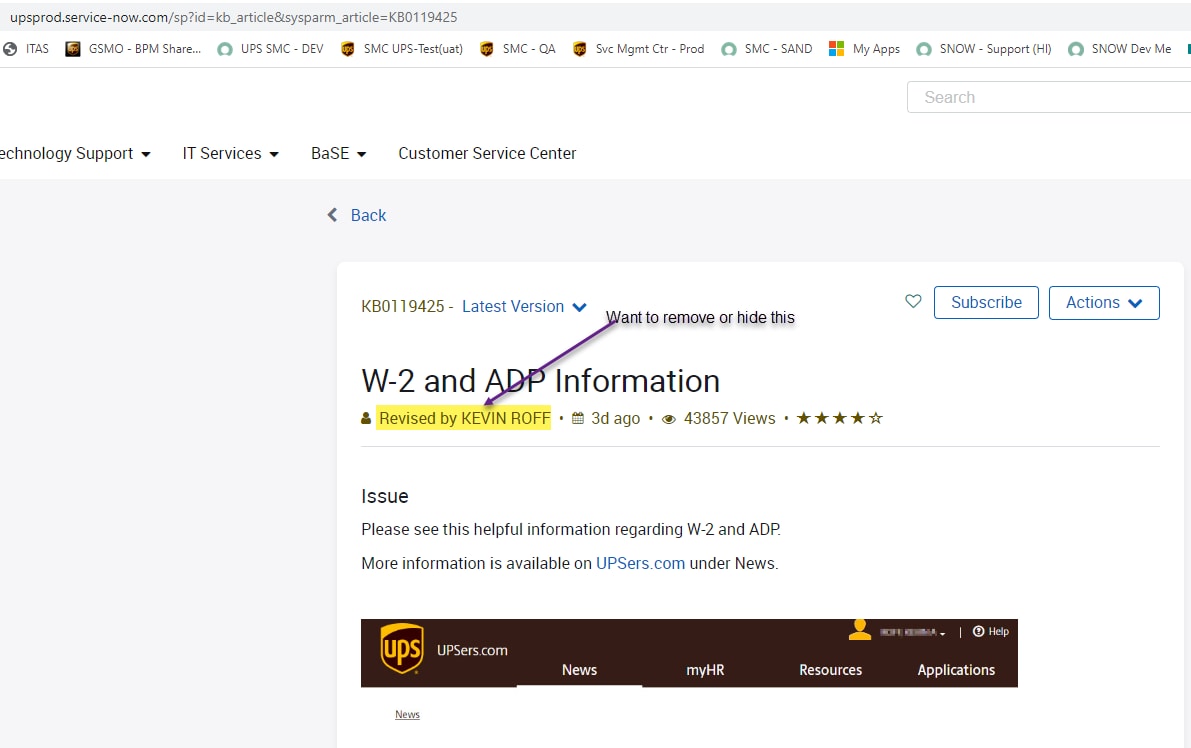
Task: Rate the article with the fifth star
Action: [x=876, y=418]
